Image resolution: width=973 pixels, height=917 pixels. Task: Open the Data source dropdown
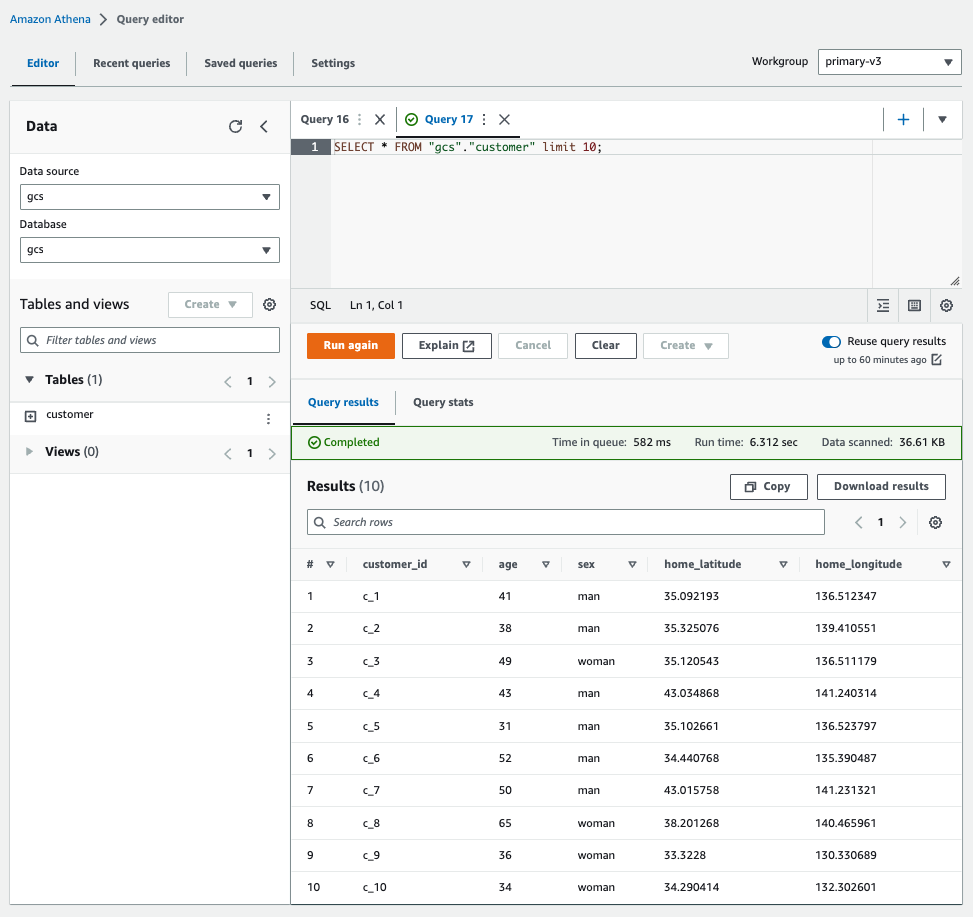pos(149,197)
